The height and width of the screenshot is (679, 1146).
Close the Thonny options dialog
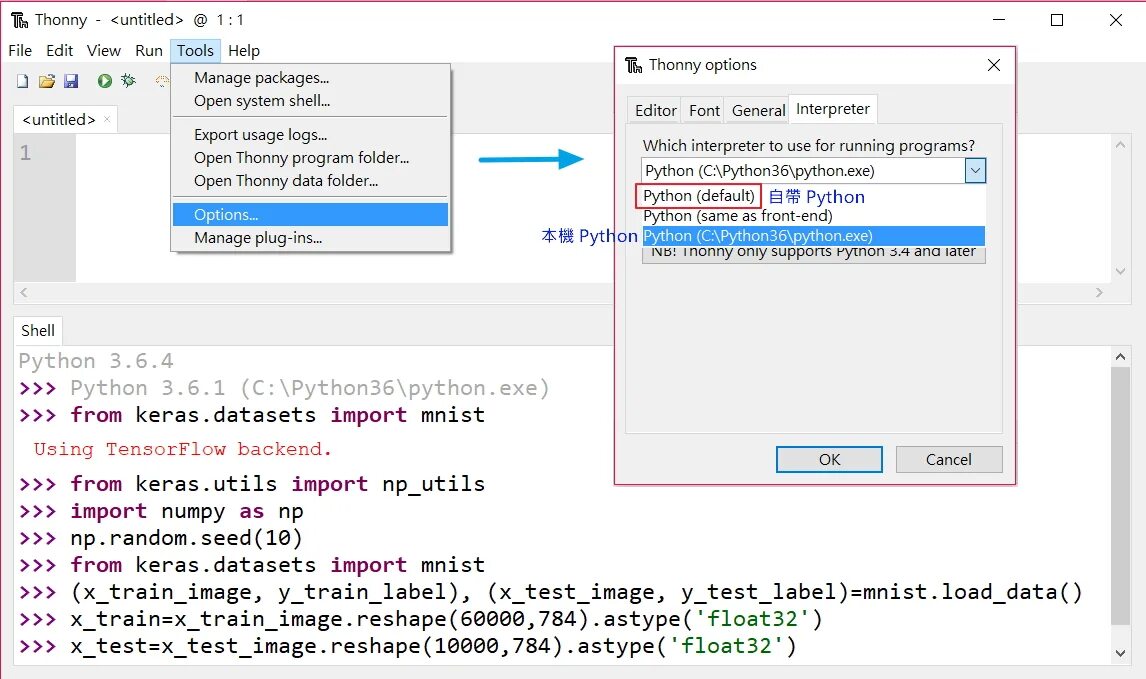point(994,65)
